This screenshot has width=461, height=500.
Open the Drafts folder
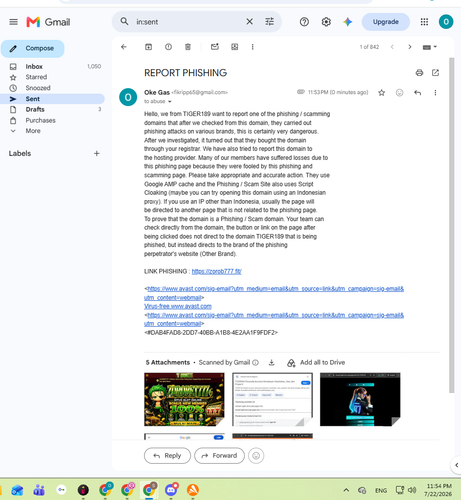pos(53,109)
